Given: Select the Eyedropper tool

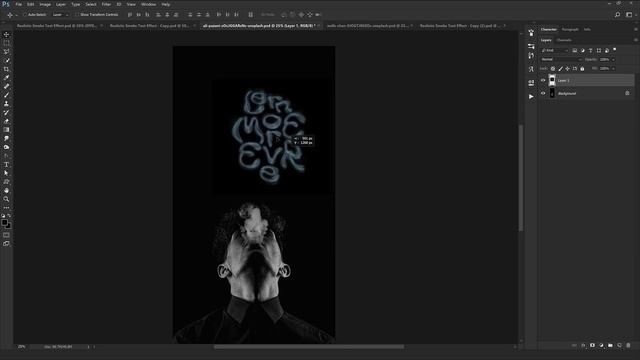Looking at the screenshot, I should (x=6, y=78).
